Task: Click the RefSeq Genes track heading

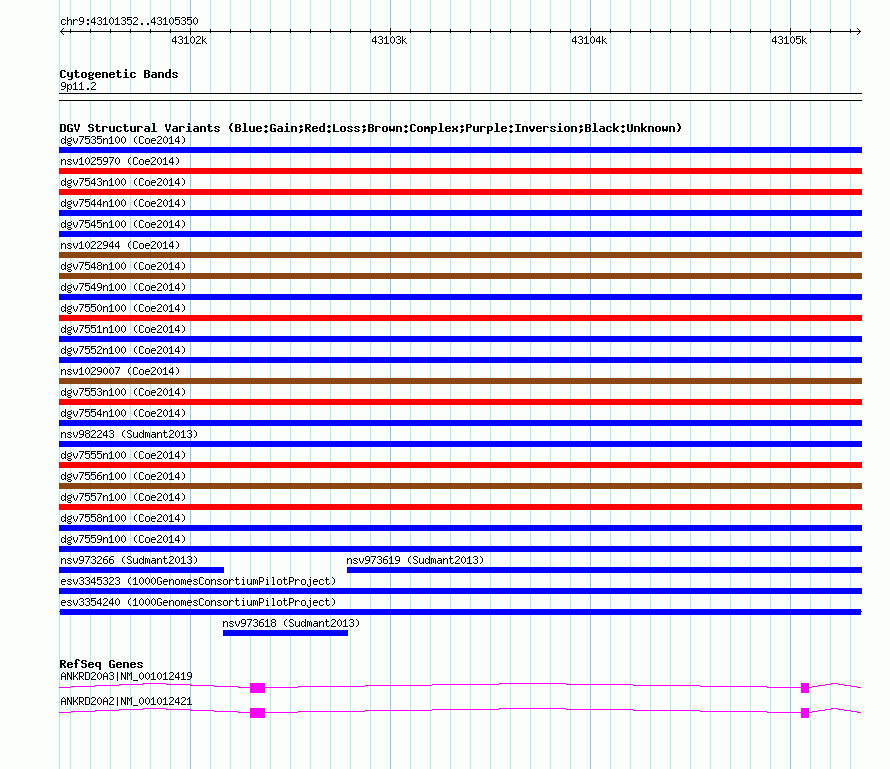Action: point(101,664)
